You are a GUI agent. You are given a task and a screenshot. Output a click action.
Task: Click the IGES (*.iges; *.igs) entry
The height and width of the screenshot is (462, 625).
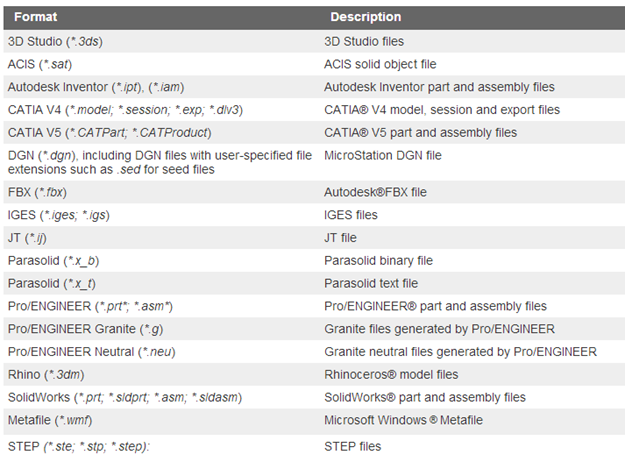click(x=59, y=215)
